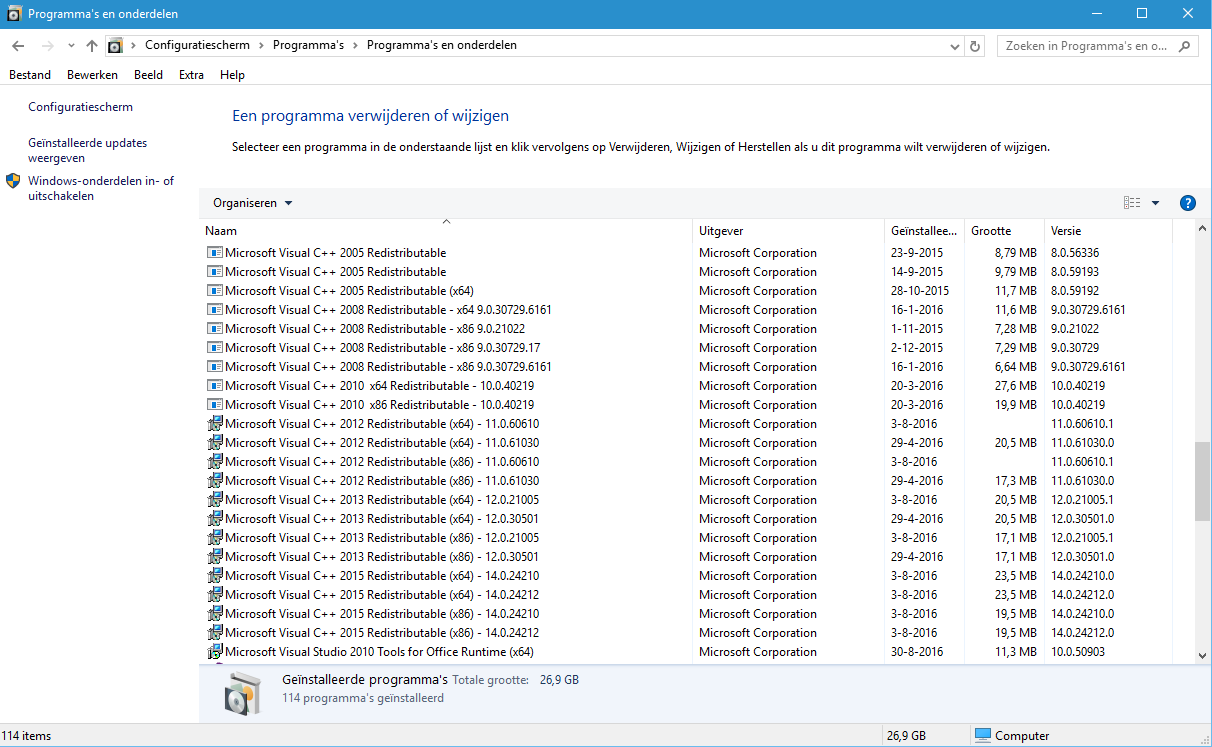Sort by the Uitgever column header
The image size is (1212, 747).
pos(789,231)
